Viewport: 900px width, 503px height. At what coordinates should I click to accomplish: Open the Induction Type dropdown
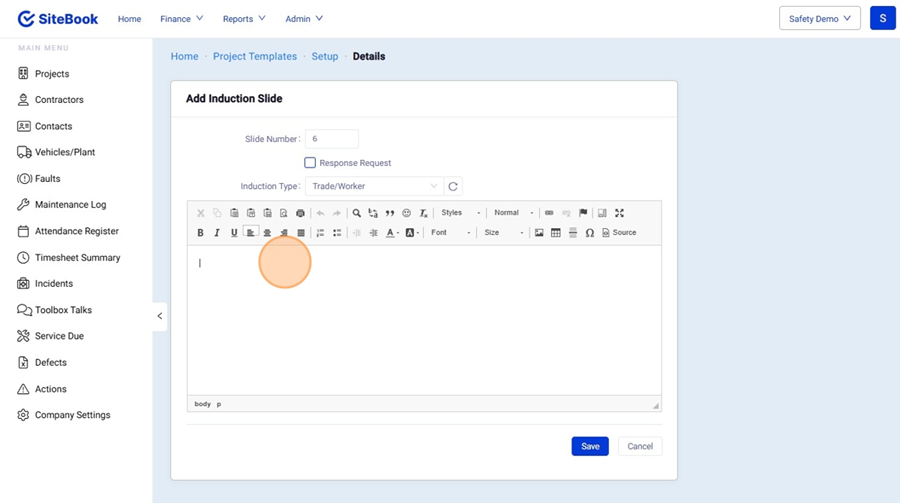pos(373,187)
